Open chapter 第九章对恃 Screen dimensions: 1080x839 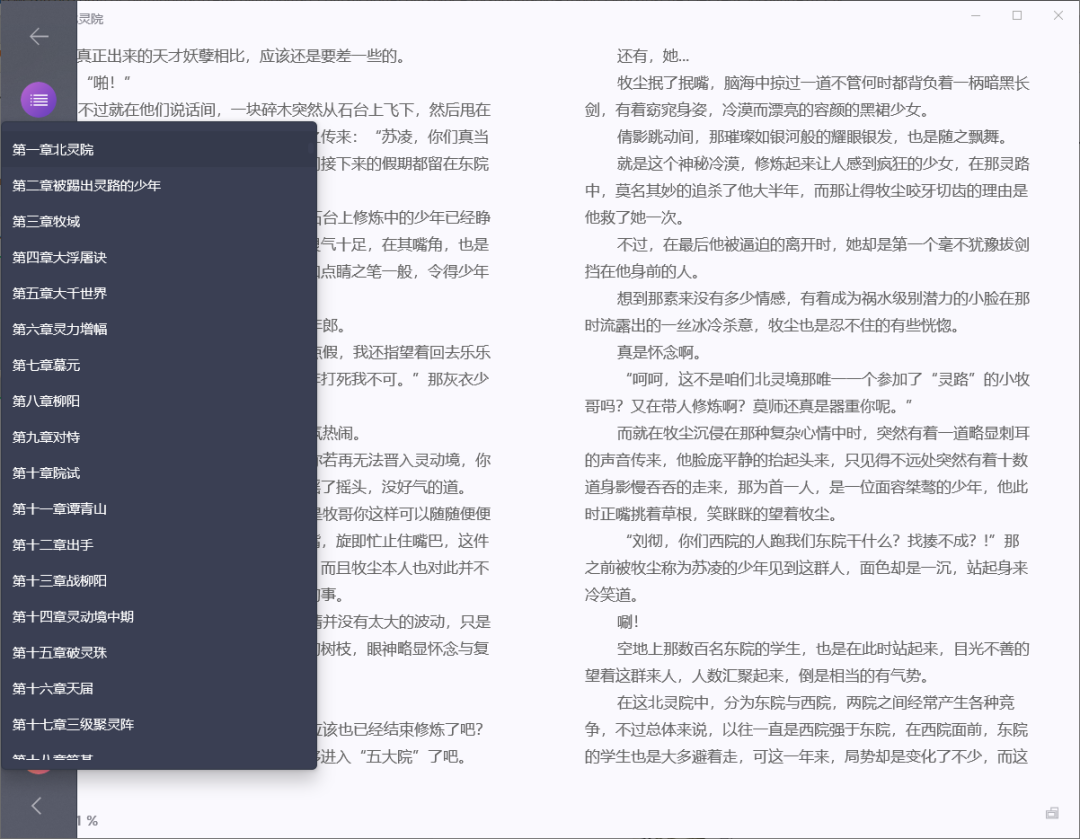[x=159, y=437]
